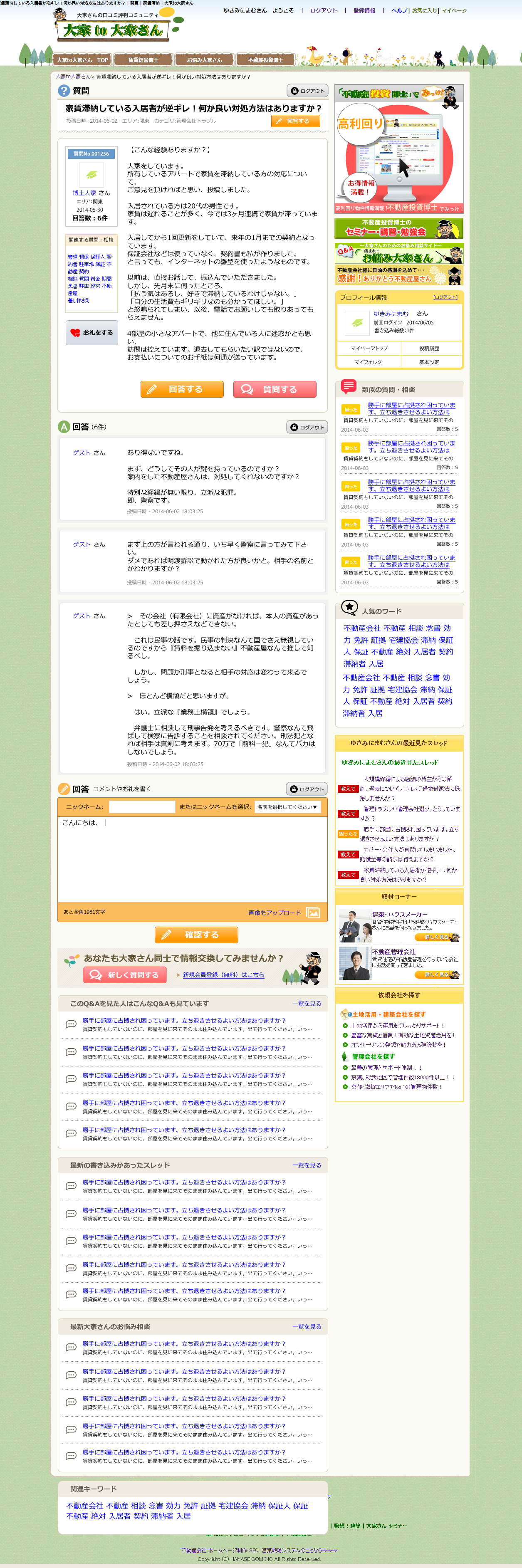Click the comment text area with こんにちは
Screen dimensions: 522x1568
[x=192, y=858]
